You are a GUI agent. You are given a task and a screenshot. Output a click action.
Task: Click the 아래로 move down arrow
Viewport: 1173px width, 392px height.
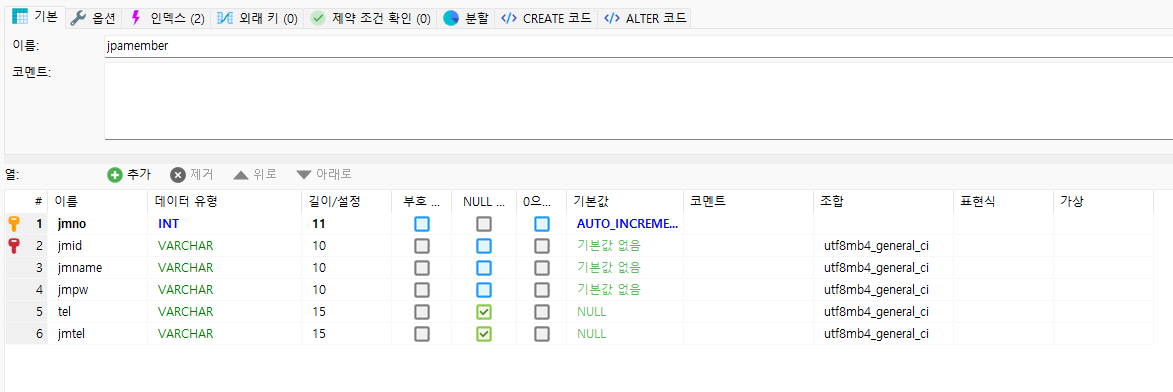[303, 175]
